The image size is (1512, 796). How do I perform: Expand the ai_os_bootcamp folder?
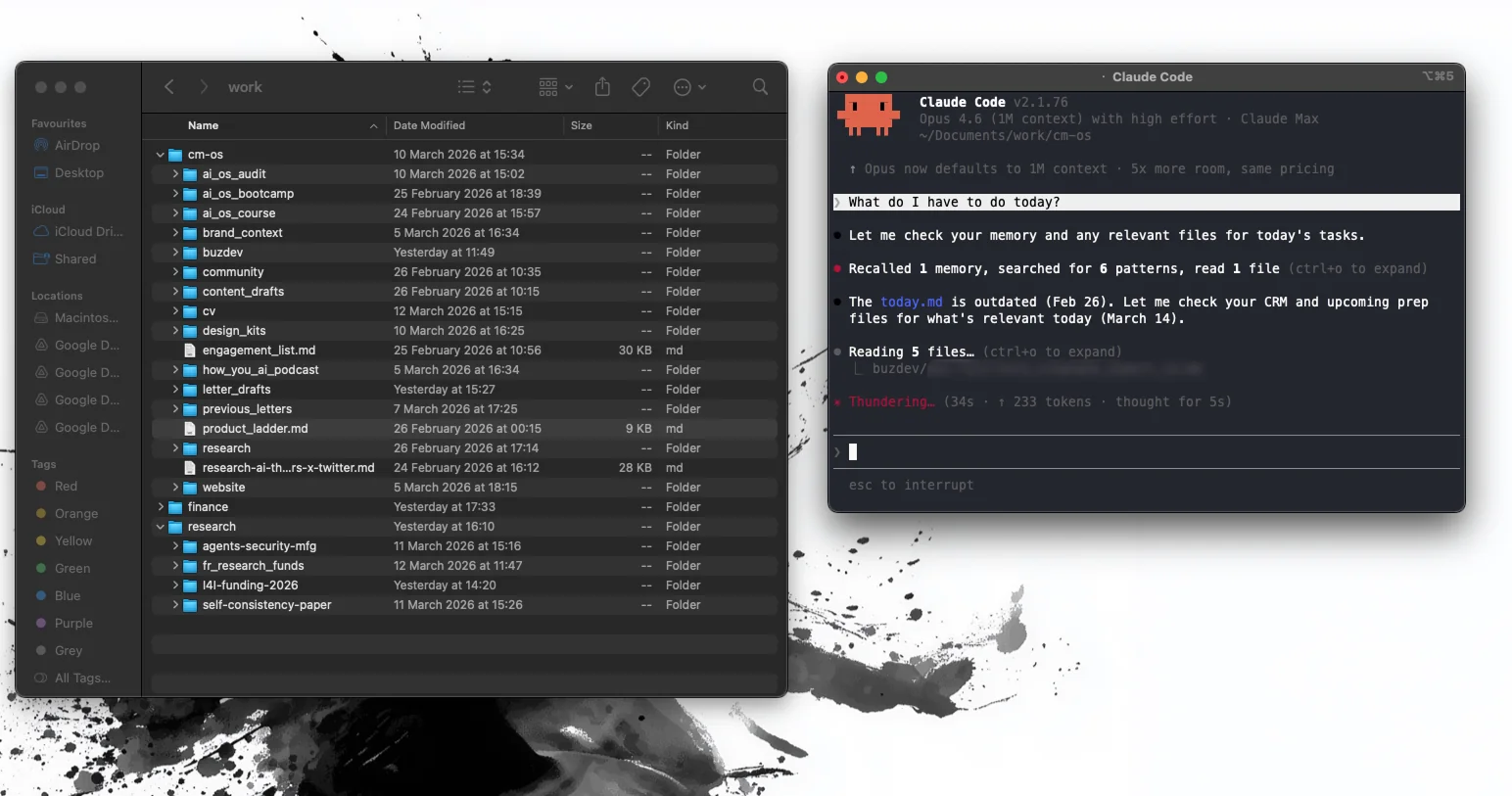point(175,194)
